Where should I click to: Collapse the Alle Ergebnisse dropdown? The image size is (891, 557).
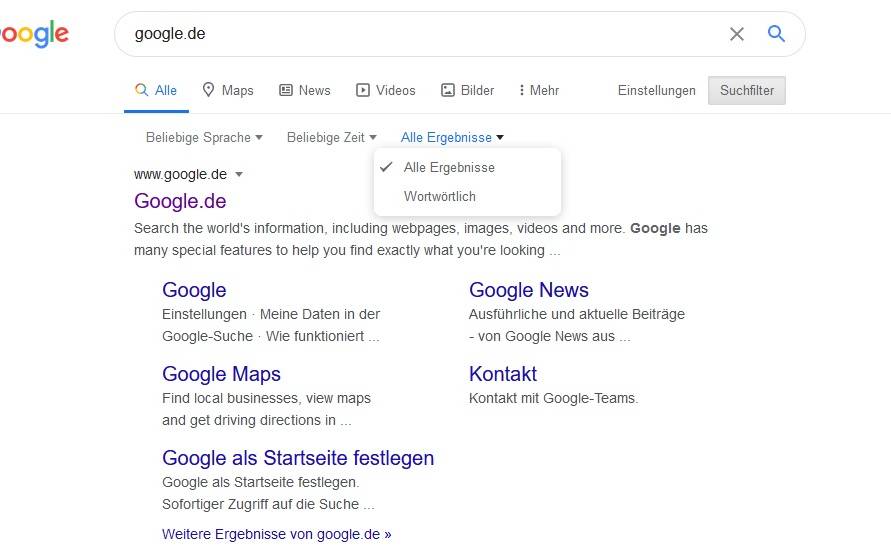tap(452, 137)
